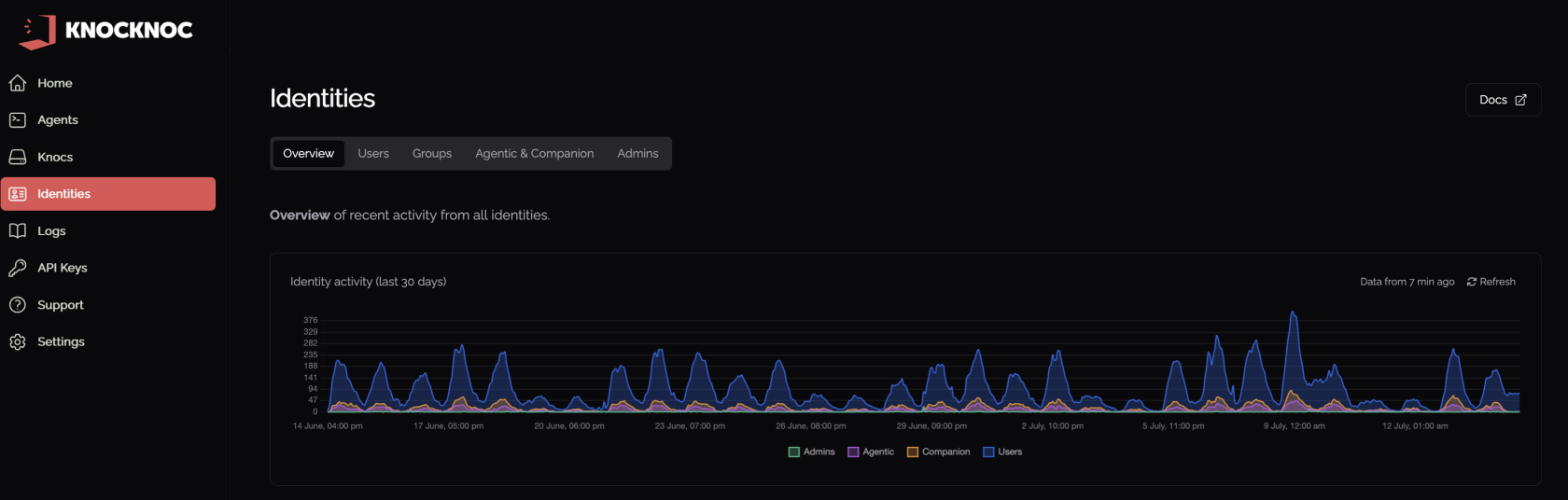The image size is (1568, 500).
Task: Toggle the Companion series orange swatch
Action: 913,452
